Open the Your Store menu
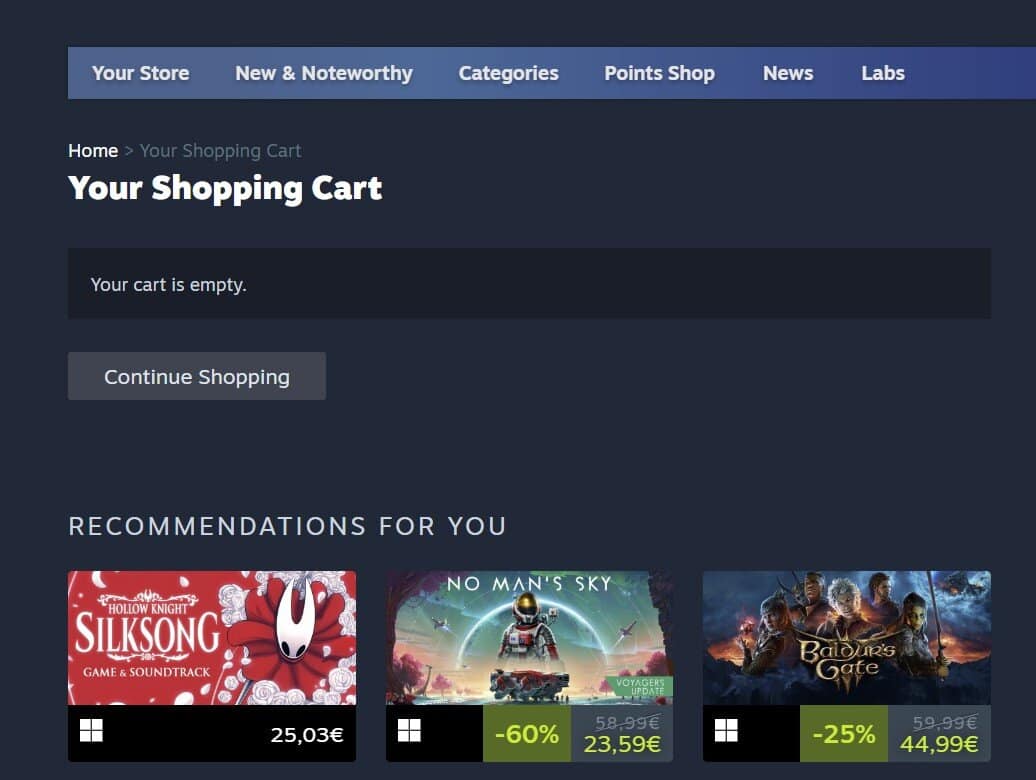 (x=140, y=73)
